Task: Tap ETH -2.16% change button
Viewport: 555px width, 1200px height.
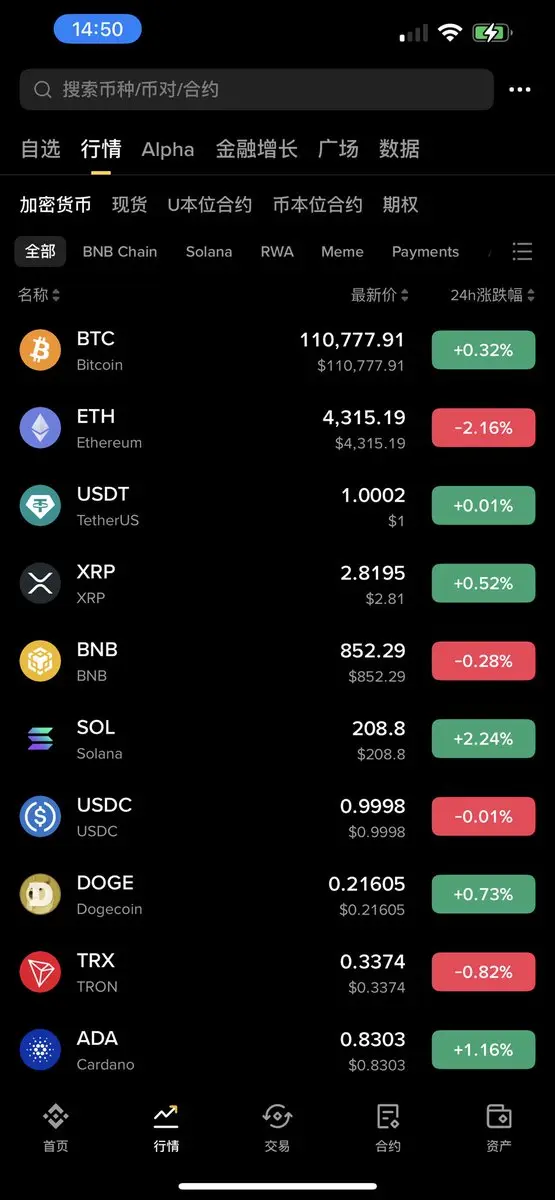Action: pyautogui.click(x=483, y=428)
